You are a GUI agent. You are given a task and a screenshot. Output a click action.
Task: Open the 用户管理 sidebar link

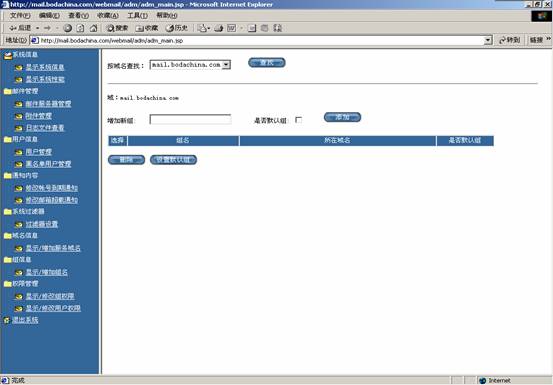pos(38,152)
